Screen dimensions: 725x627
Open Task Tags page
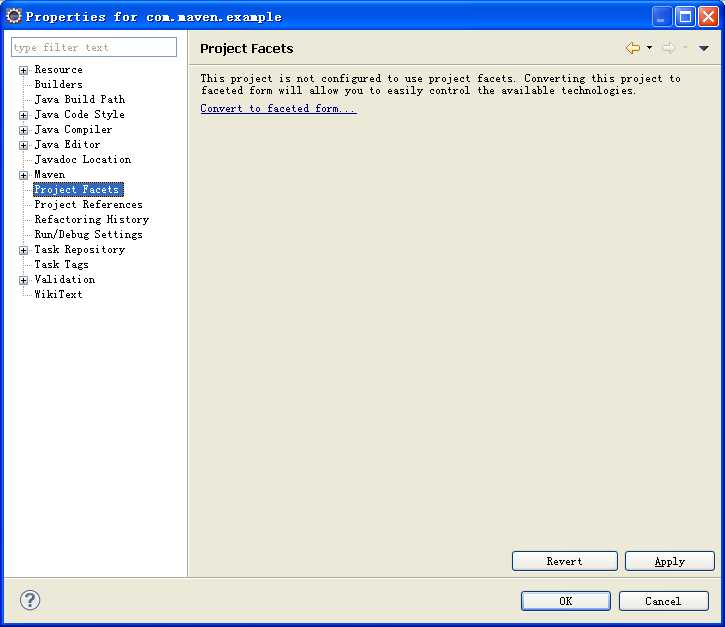61,264
